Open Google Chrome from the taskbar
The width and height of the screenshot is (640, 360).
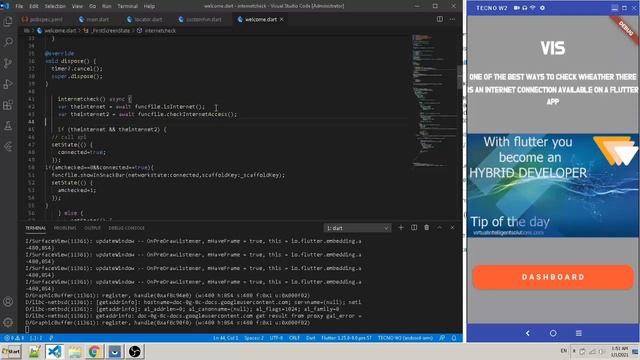pos(94,351)
